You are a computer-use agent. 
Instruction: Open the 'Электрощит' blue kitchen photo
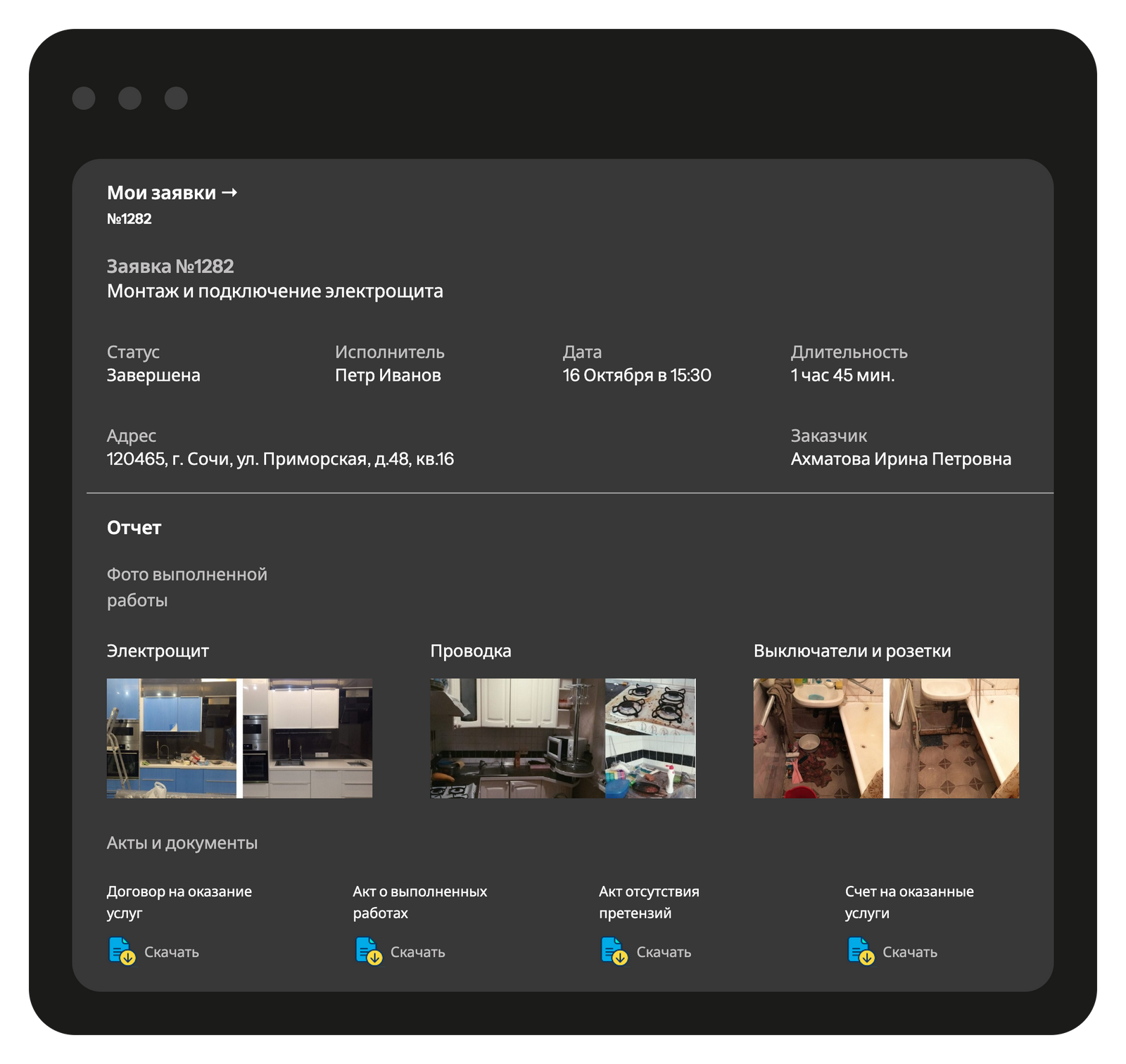[172, 738]
